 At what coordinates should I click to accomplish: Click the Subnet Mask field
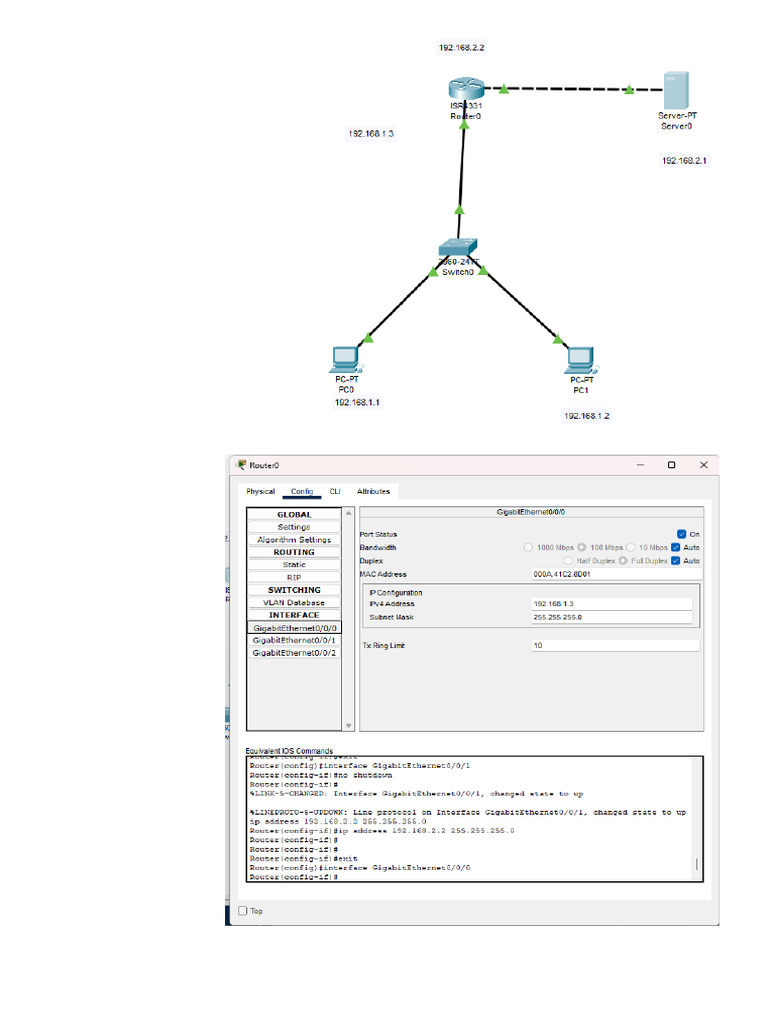point(611,616)
